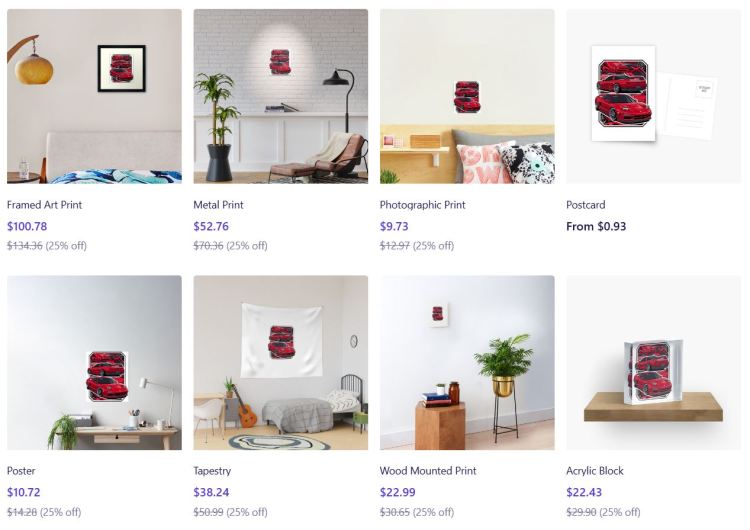Click the Poster title link
The height and width of the screenshot is (530, 750).
[x=21, y=471]
